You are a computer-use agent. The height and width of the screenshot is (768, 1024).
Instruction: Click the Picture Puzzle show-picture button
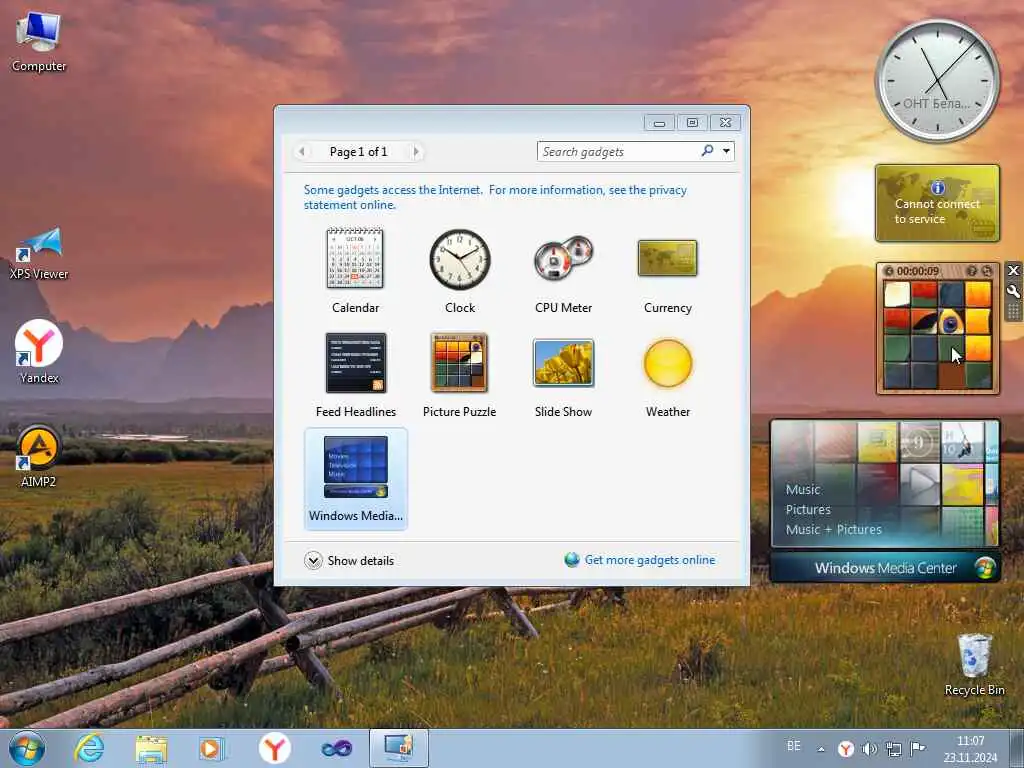click(972, 271)
